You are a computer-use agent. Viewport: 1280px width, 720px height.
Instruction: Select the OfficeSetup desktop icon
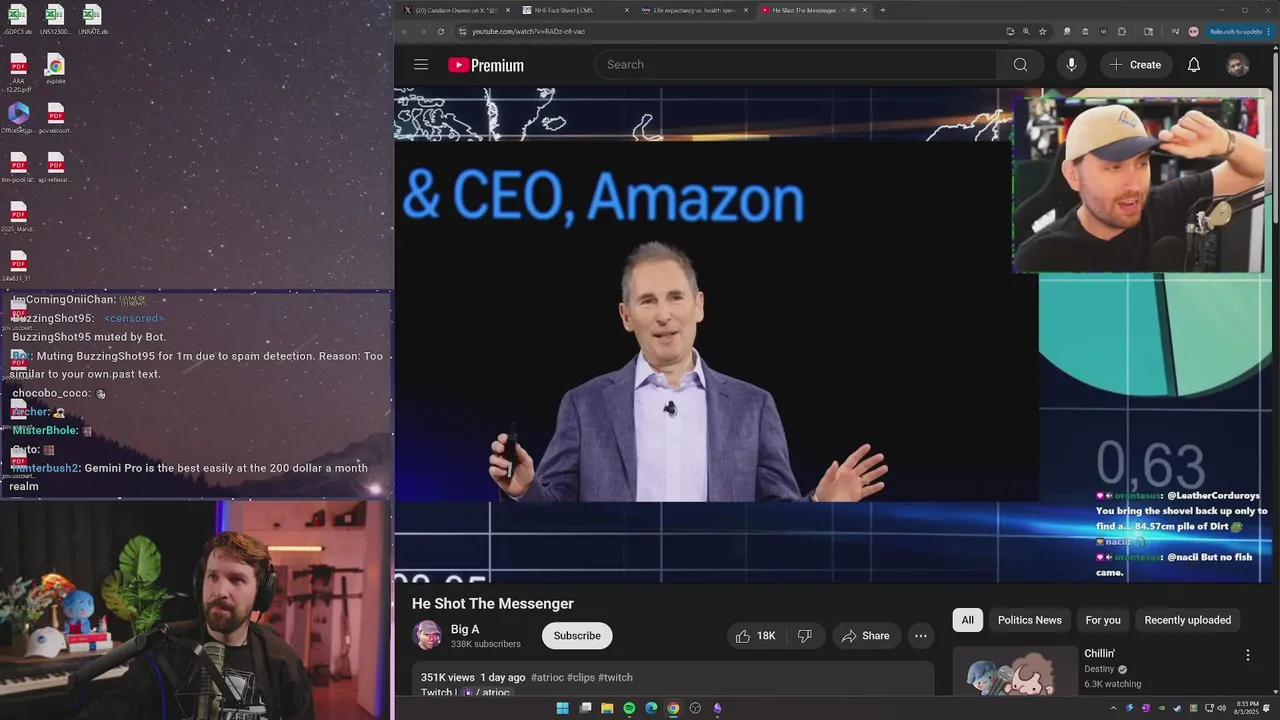[18, 118]
